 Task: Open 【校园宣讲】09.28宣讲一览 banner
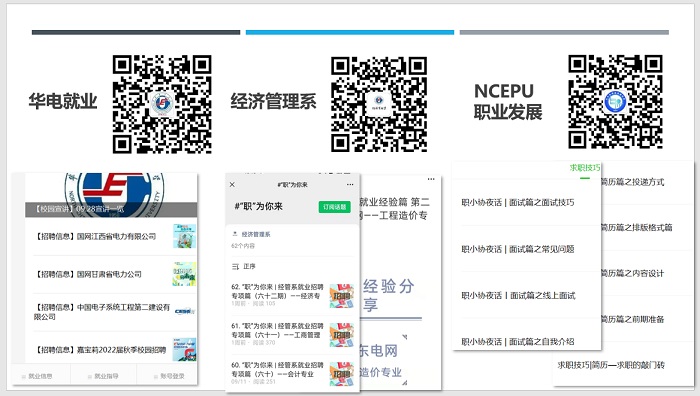(111, 209)
